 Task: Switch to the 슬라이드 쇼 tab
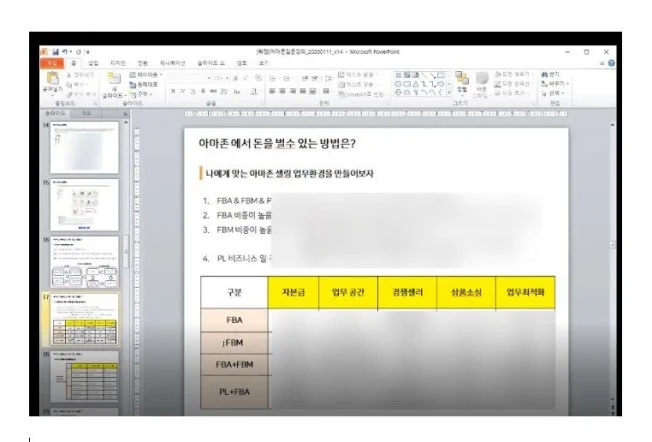[211, 63]
